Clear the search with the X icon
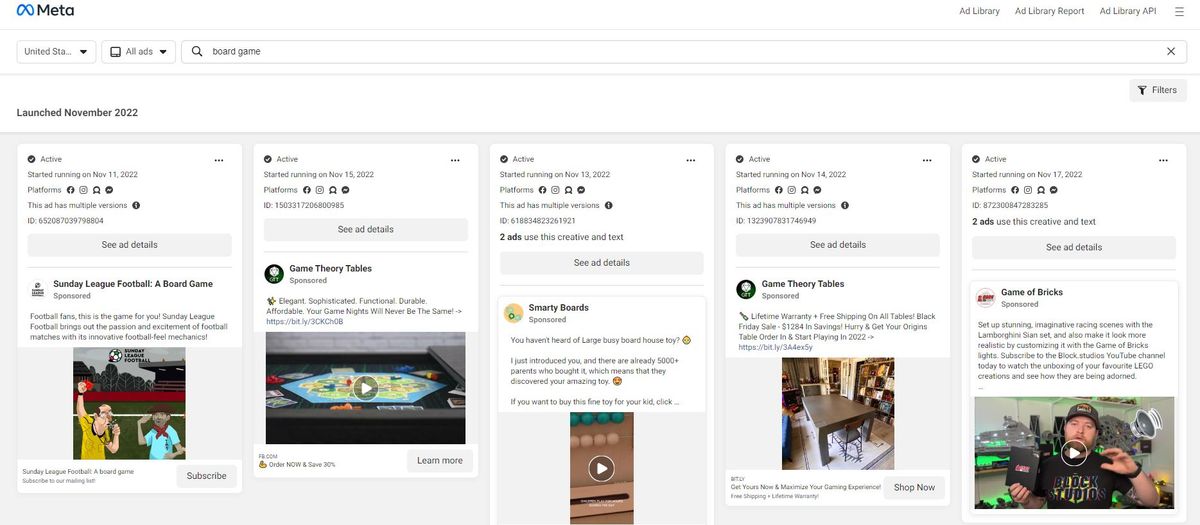This screenshot has height=525, width=1200. point(1171,51)
